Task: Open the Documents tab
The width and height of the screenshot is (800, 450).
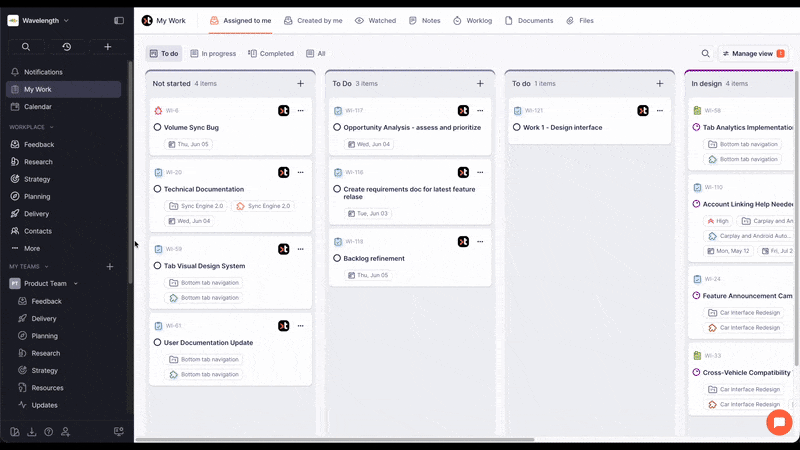Action: [x=529, y=21]
